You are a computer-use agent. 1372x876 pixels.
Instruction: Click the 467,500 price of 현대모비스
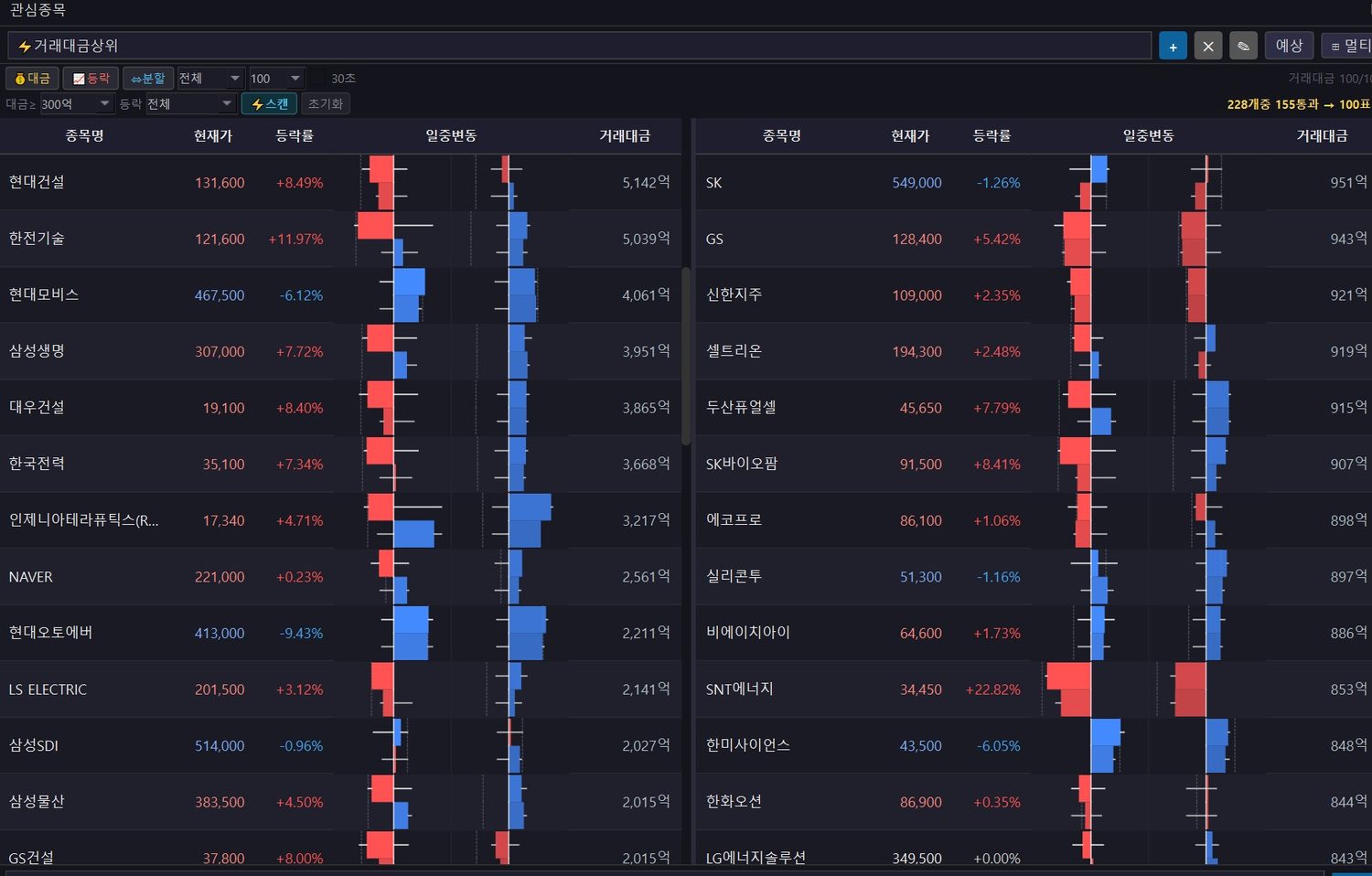pyautogui.click(x=220, y=295)
